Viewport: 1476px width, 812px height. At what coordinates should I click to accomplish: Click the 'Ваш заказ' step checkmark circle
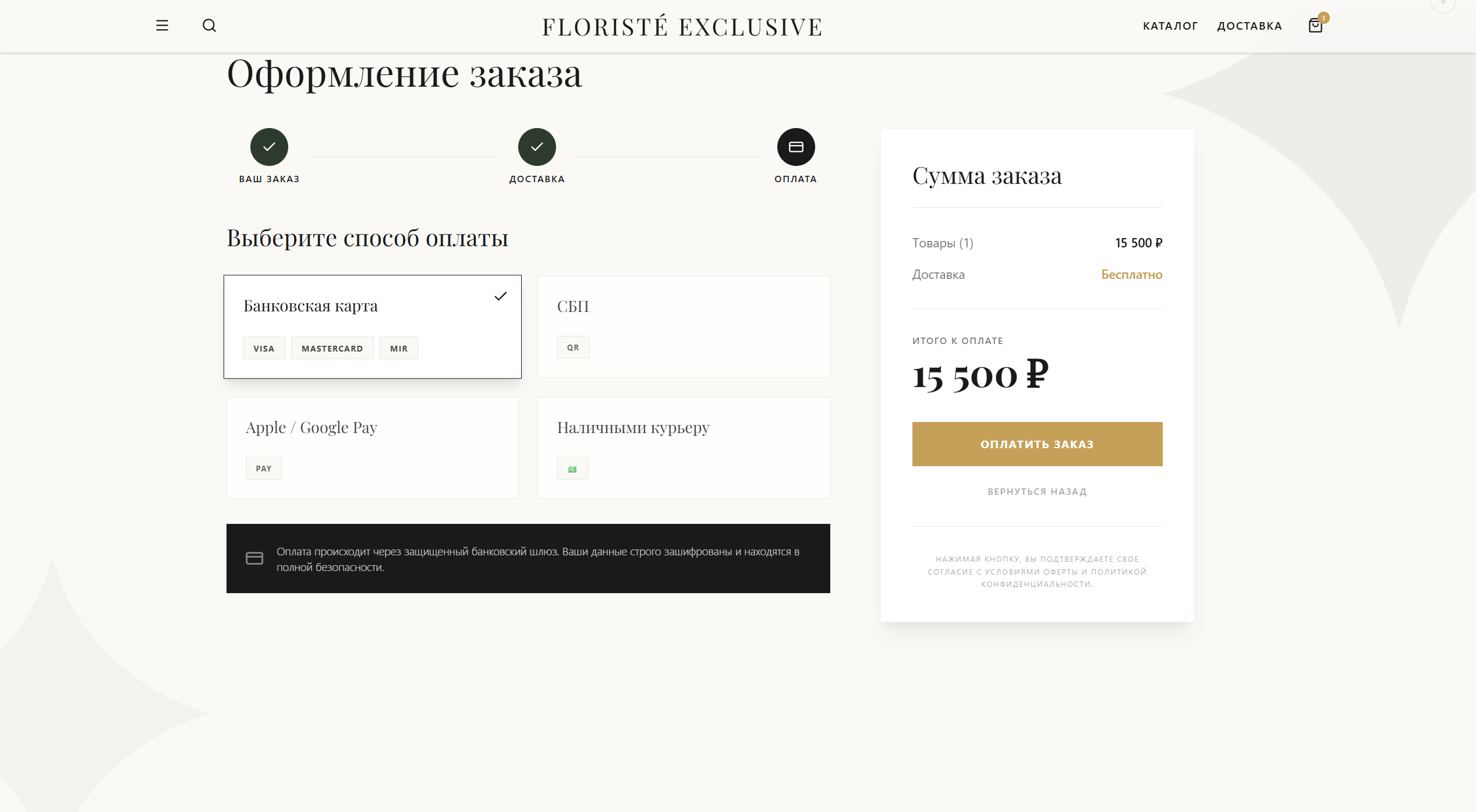coord(269,147)
